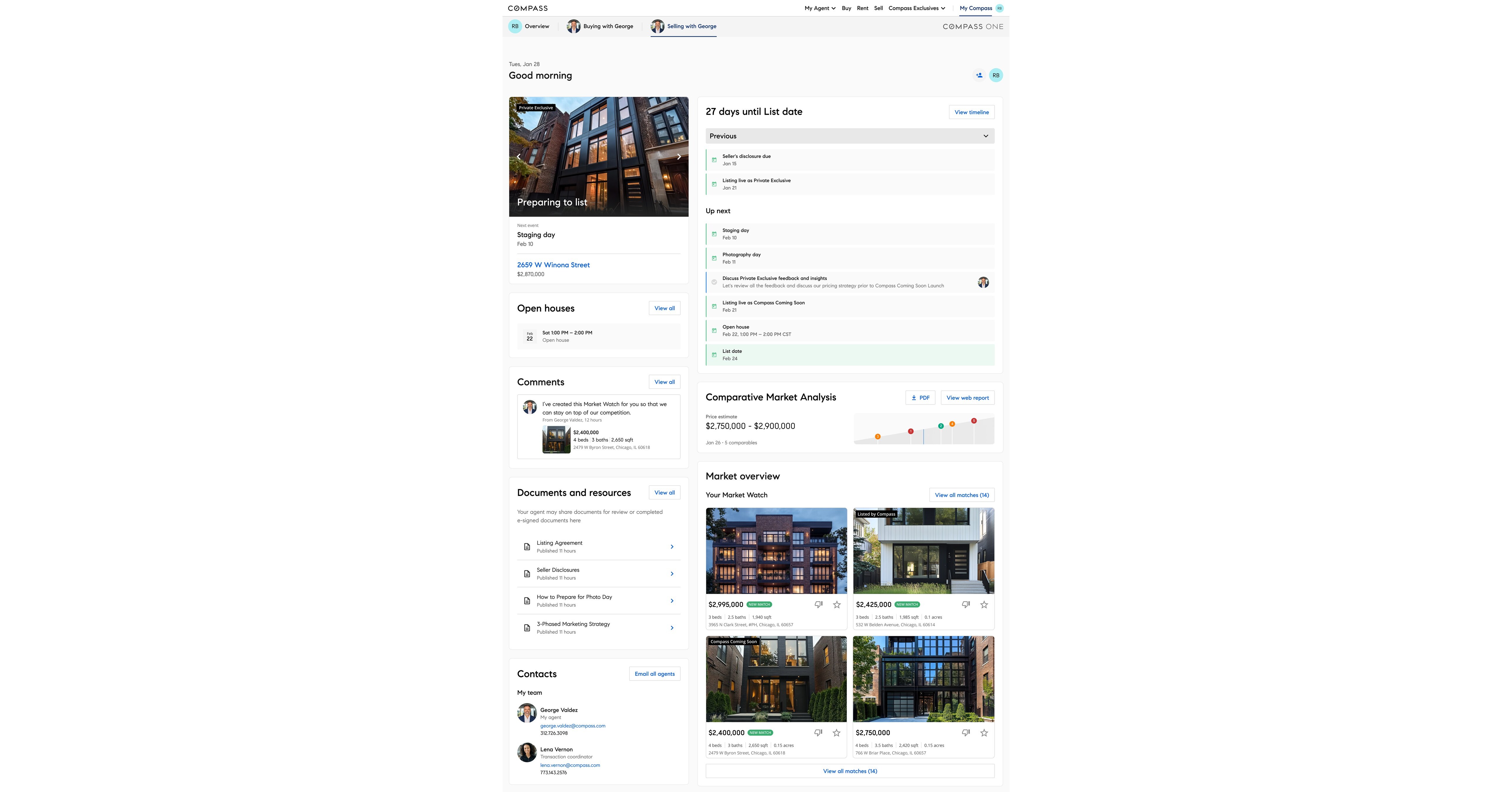Open the Listing Agreement document icon
Screen dimensions: 1512x792
(x=527, y=546)
